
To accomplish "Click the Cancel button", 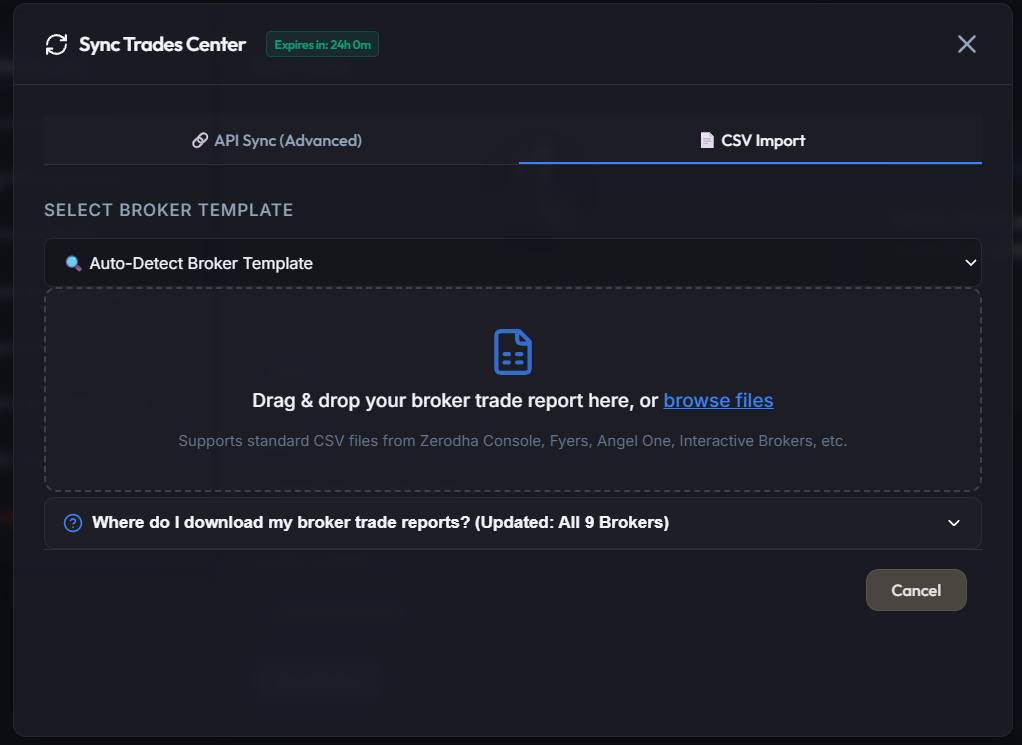I will [916, 590].
